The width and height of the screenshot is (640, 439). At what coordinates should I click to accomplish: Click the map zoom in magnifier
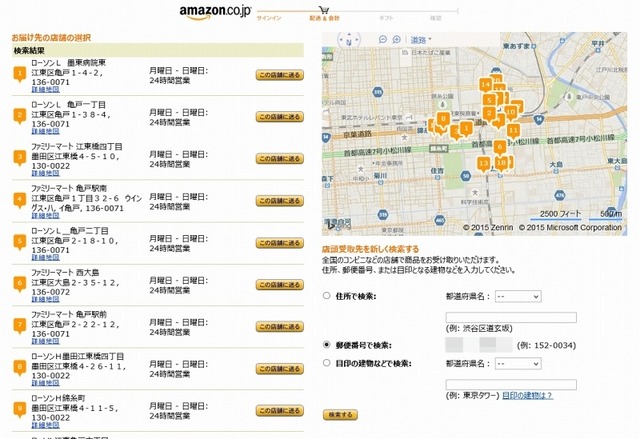coord(398,40)
